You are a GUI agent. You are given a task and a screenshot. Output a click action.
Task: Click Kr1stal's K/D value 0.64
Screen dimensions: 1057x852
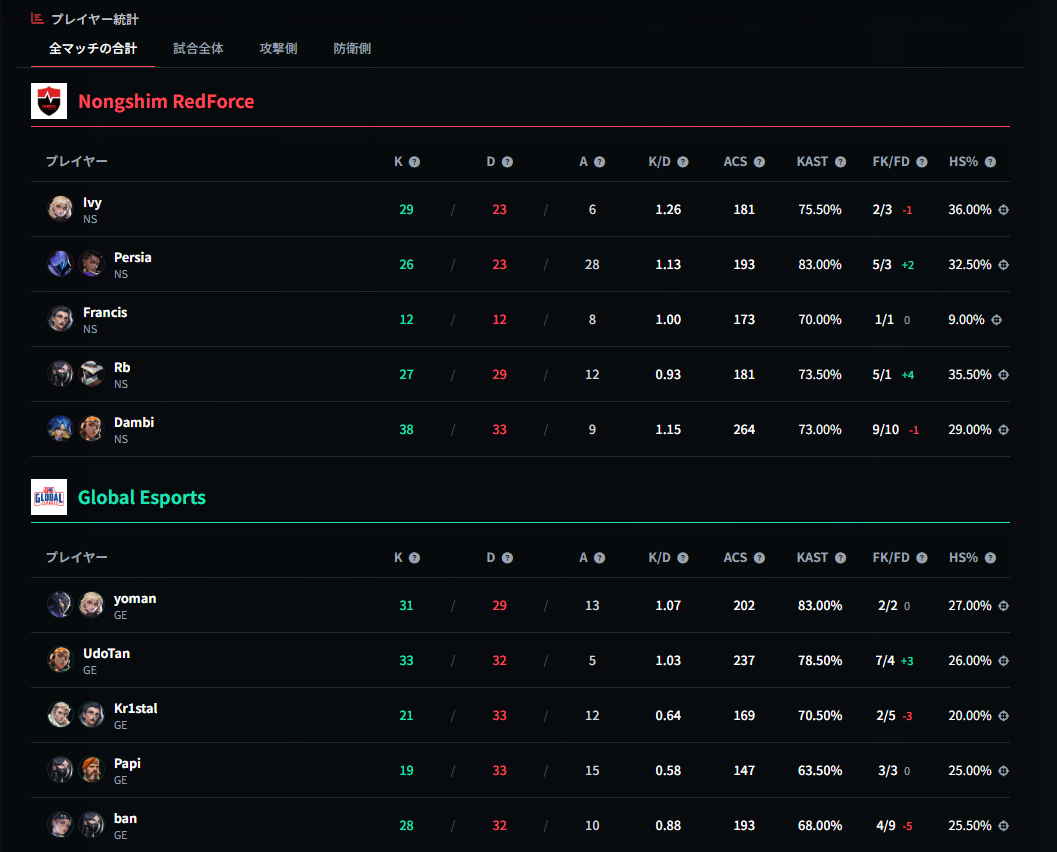coord(668,716)
